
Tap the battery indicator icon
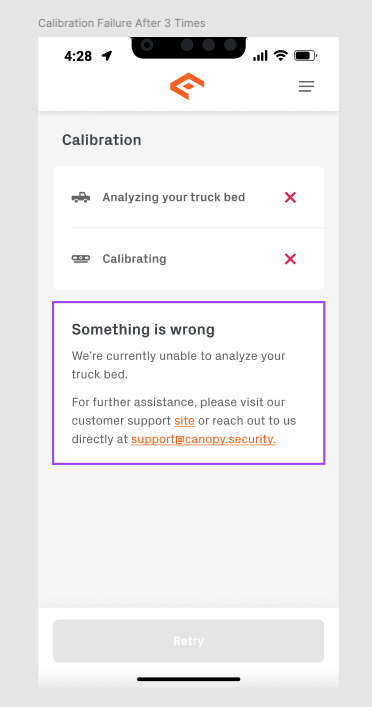(305, 56)
